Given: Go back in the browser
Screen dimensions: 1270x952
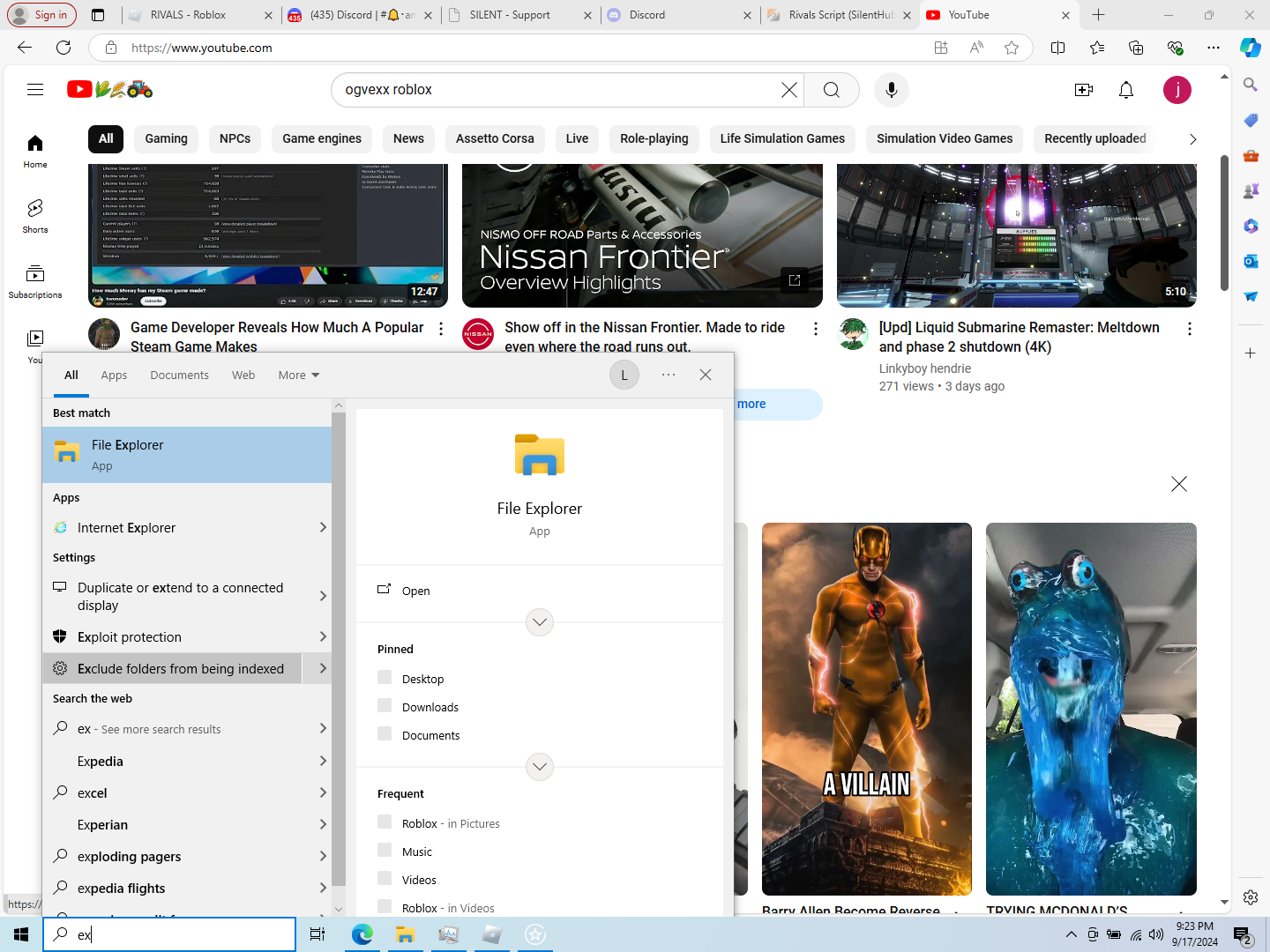Looking at the screenshot, I should (25, 48).
